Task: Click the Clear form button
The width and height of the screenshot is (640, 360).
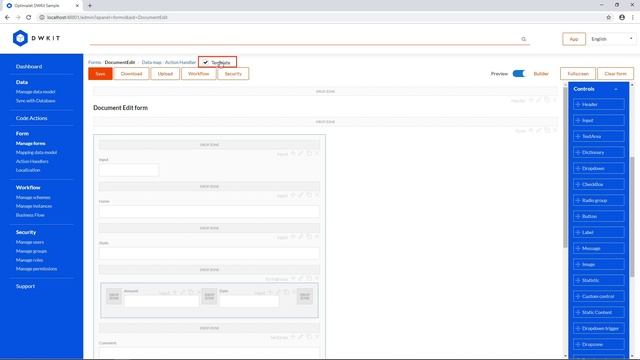Action: (x=616, y=74)
